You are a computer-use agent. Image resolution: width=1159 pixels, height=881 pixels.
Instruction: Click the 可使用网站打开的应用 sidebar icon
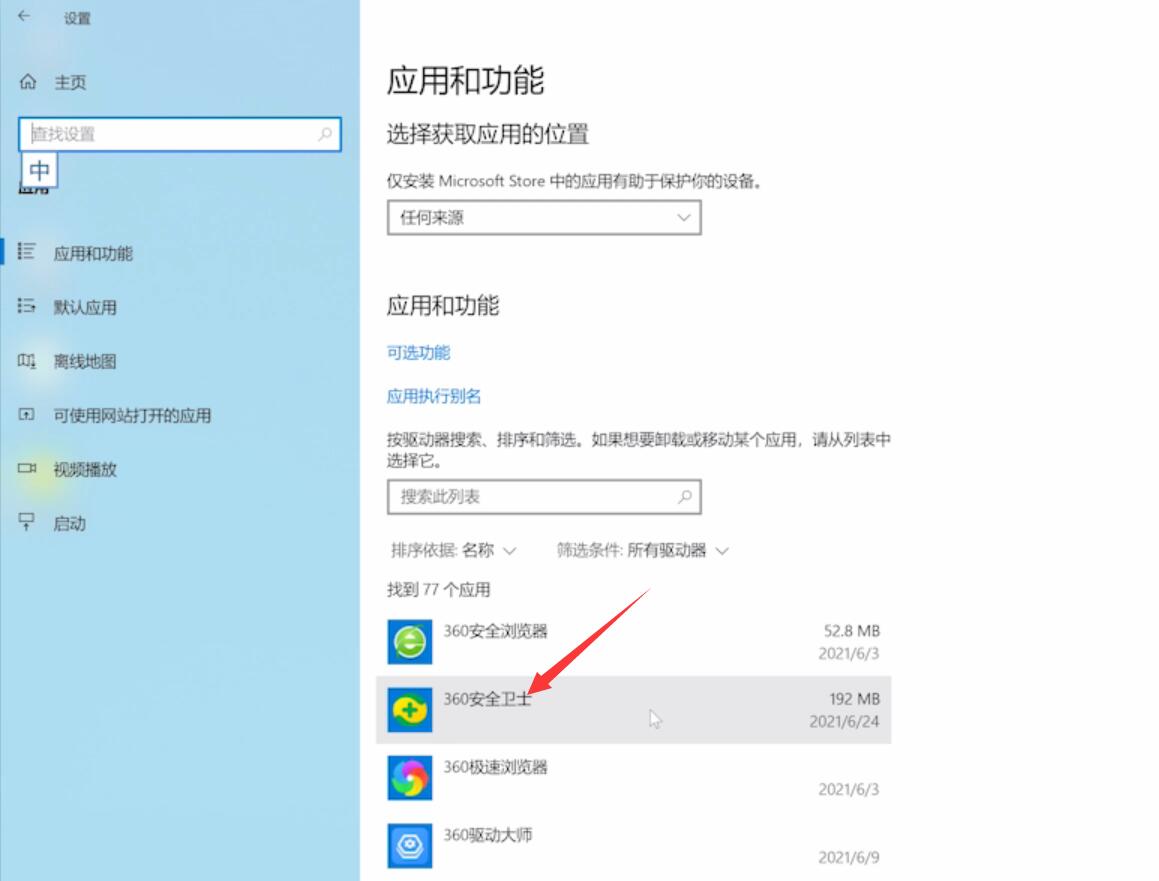coord(27,415)
